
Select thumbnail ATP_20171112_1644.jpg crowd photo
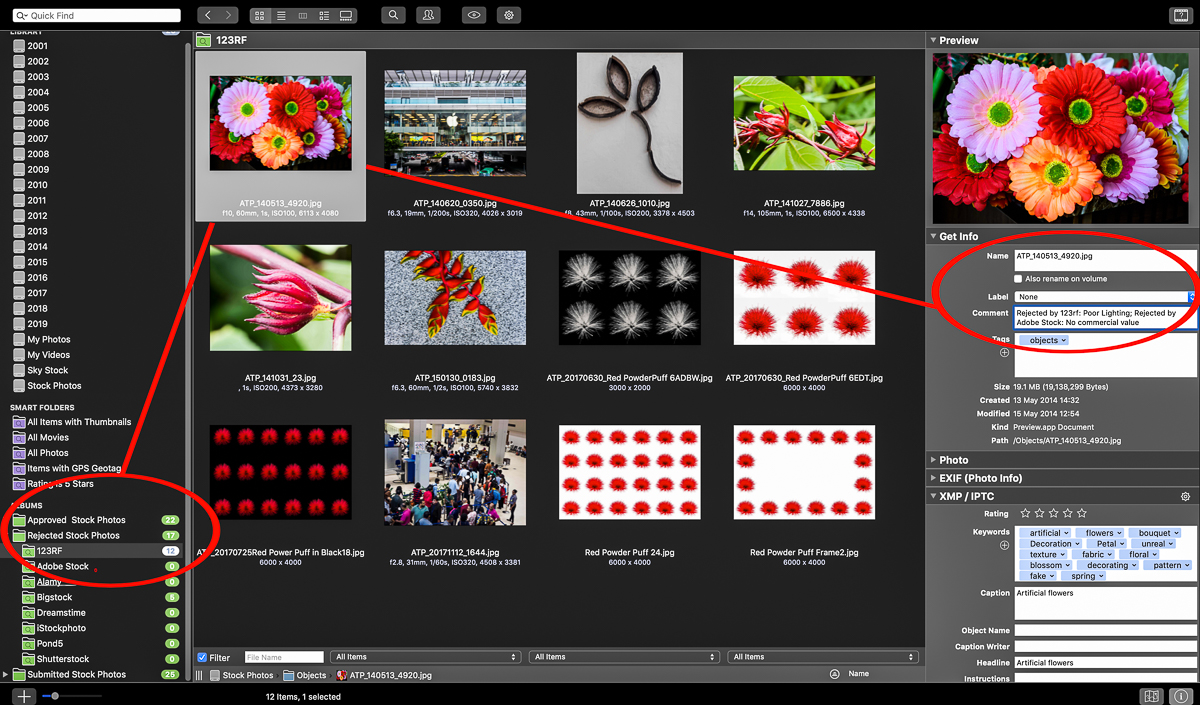point(455,472)
